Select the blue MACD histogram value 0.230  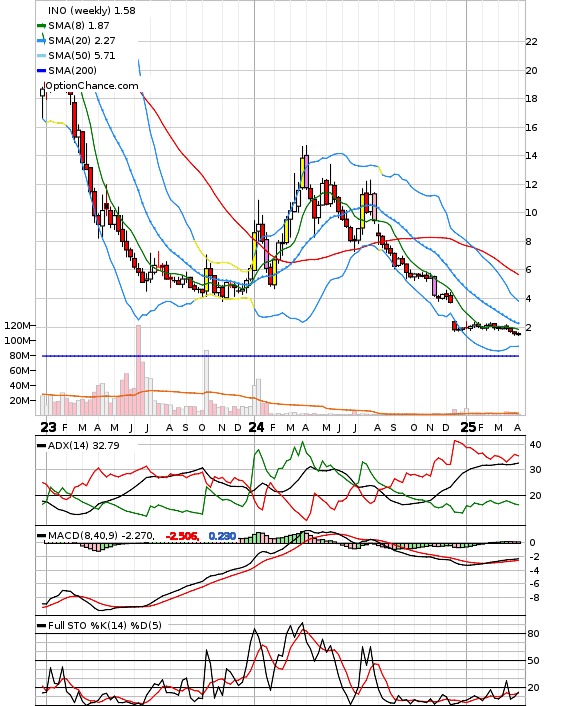222,536
